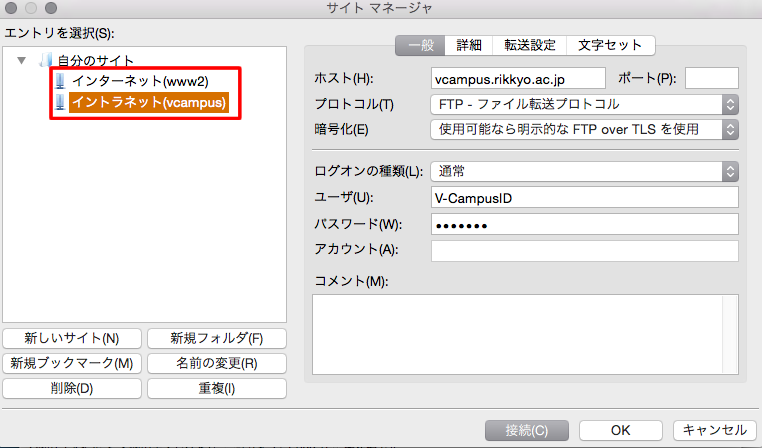This screenshot has width=762, height=448.
Task: Open the 文字セット tab
Action: coord(610,45)
